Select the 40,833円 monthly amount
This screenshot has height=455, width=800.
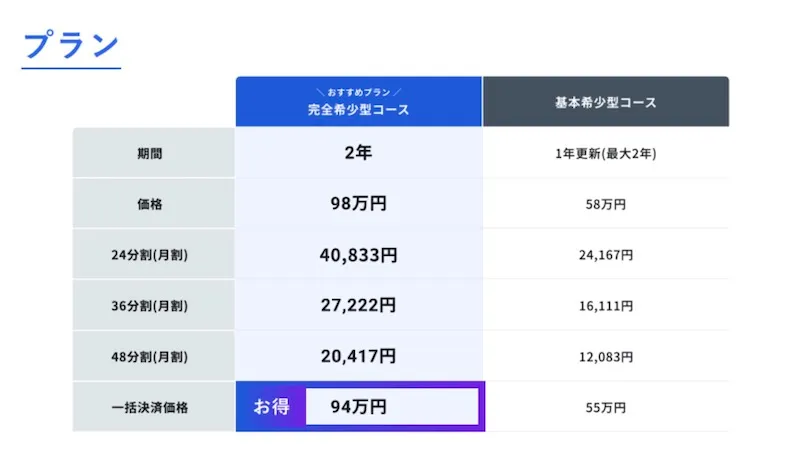click(358, 255)
